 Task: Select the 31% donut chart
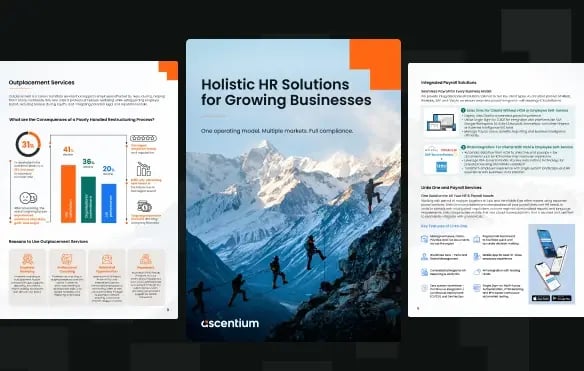pyautogui.click(x=28, y=144)
